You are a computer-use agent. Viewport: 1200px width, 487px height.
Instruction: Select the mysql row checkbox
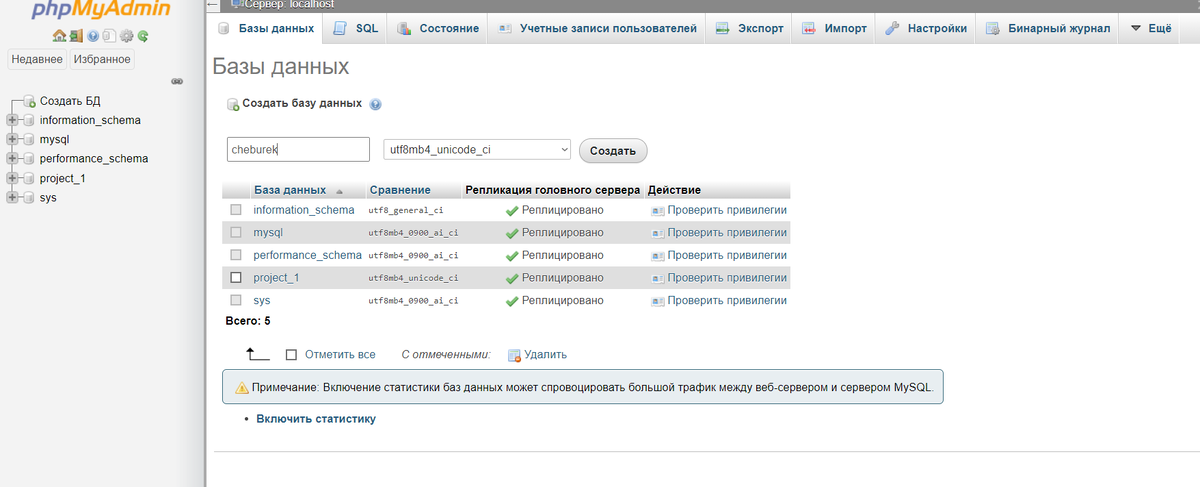click(x=236, y=232)
